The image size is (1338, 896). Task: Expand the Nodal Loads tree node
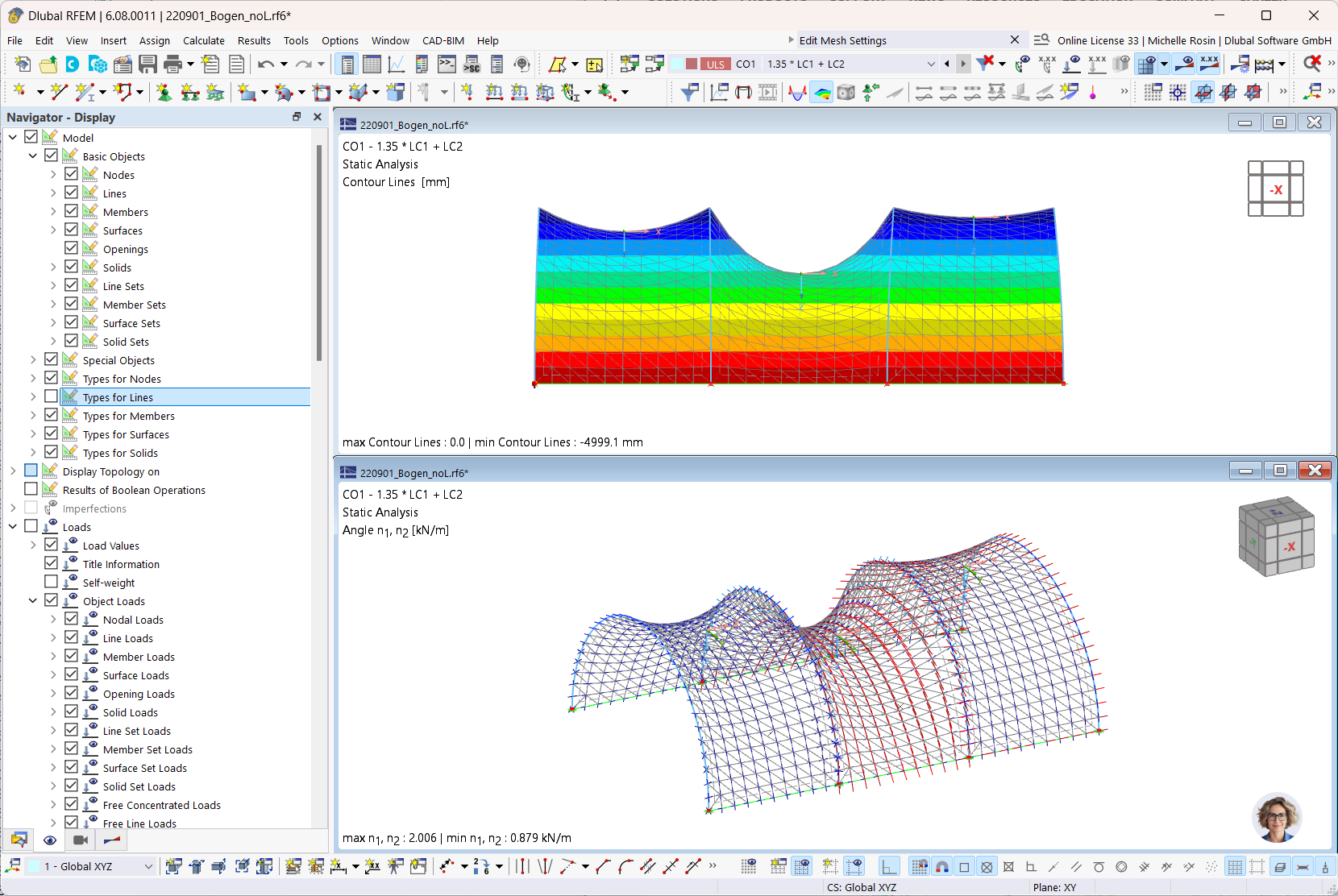point(53,619)
